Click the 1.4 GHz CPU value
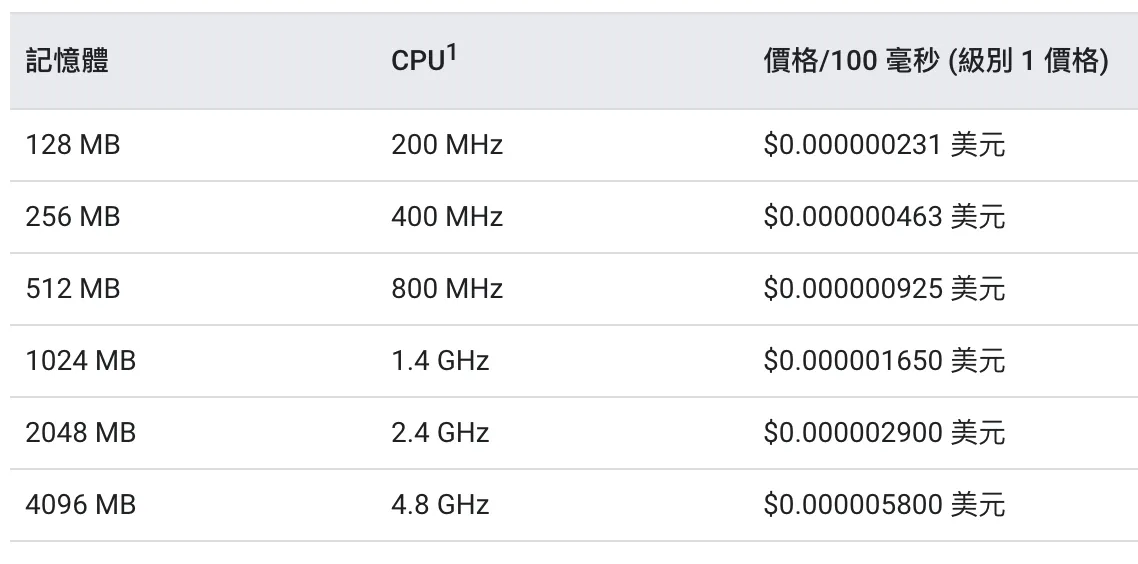This screenshot has width=1138, height=564. pos(440,361)
